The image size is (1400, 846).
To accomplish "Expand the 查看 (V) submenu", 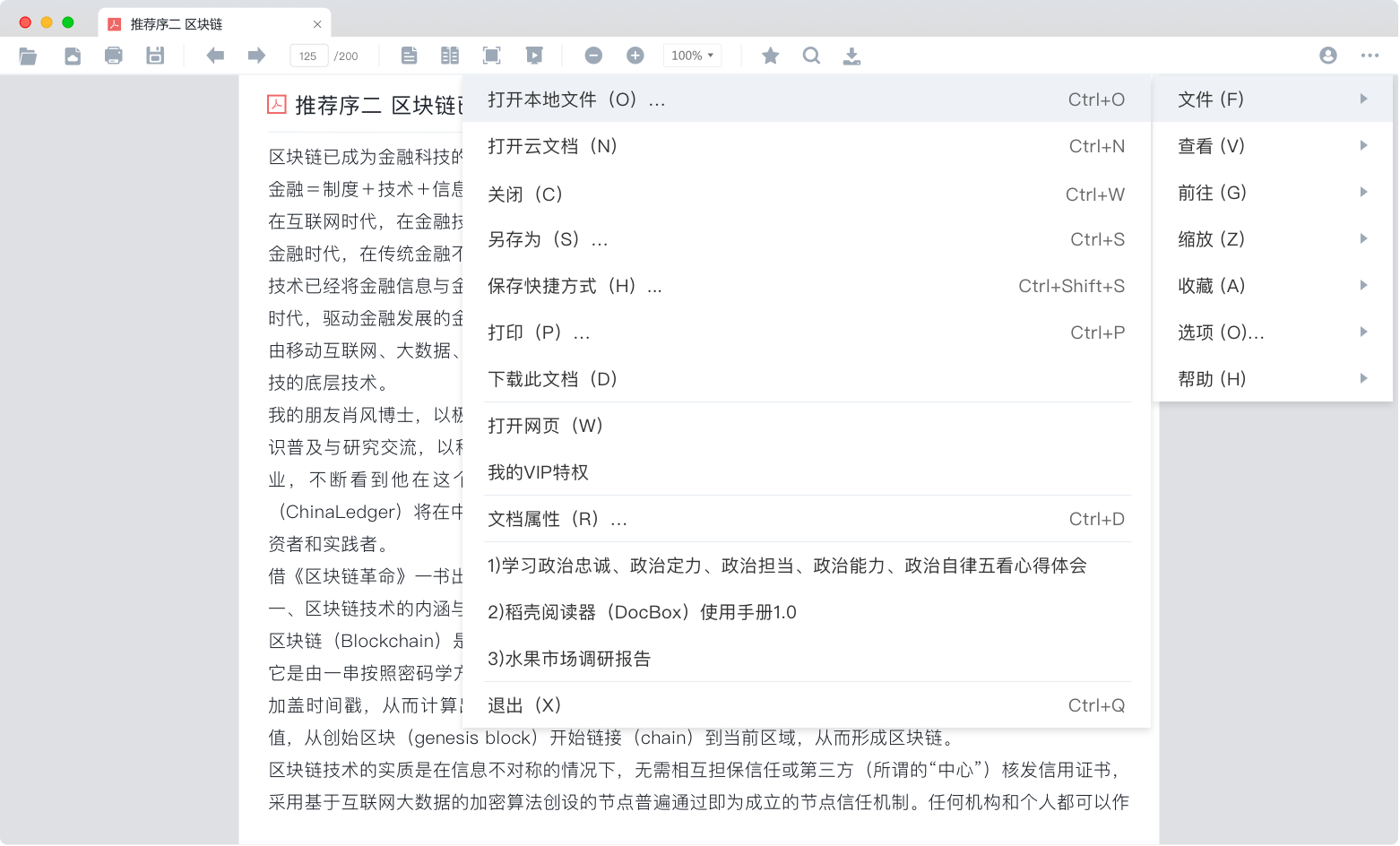I will tap(1273, 145).
